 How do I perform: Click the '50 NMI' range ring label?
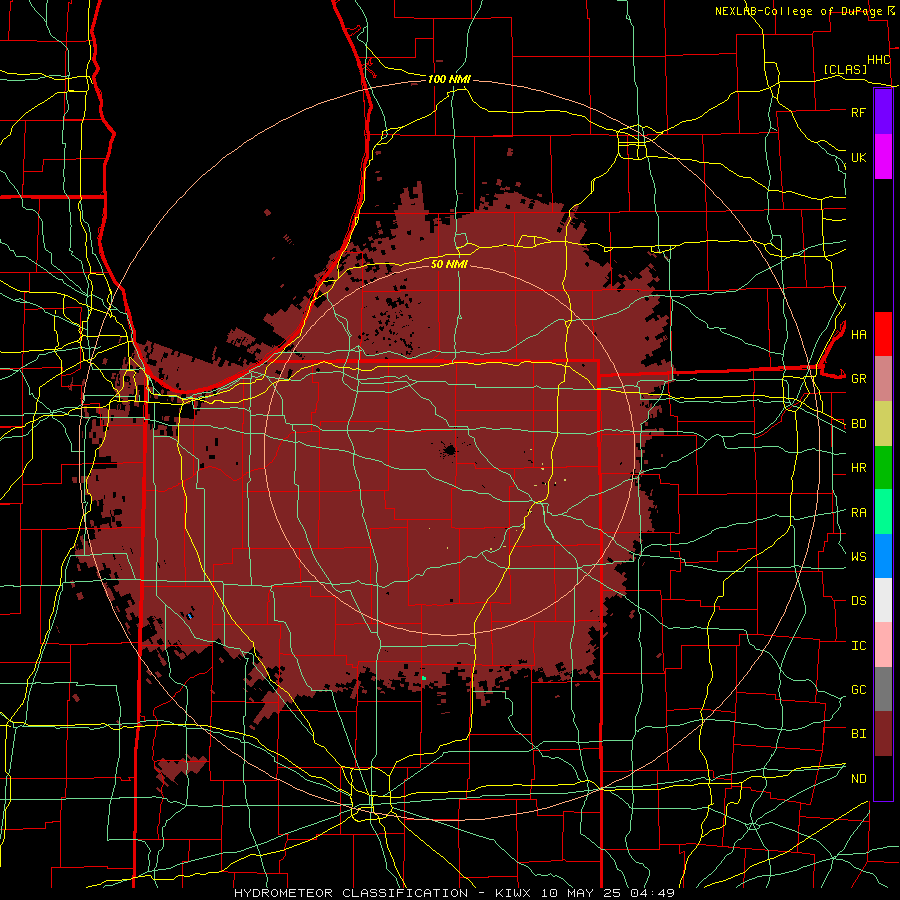[x=449, y=264]
